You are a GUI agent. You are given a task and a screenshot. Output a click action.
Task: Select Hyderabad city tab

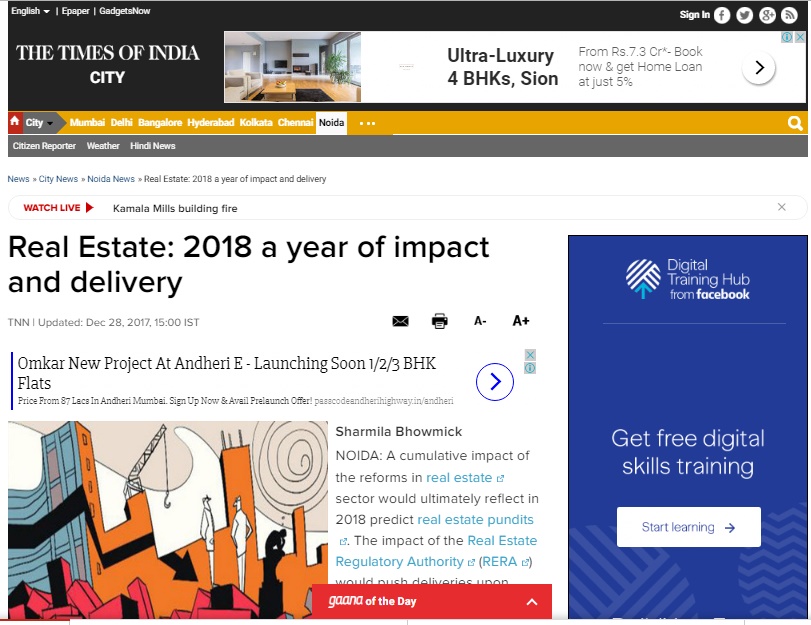tap(211, 123)
